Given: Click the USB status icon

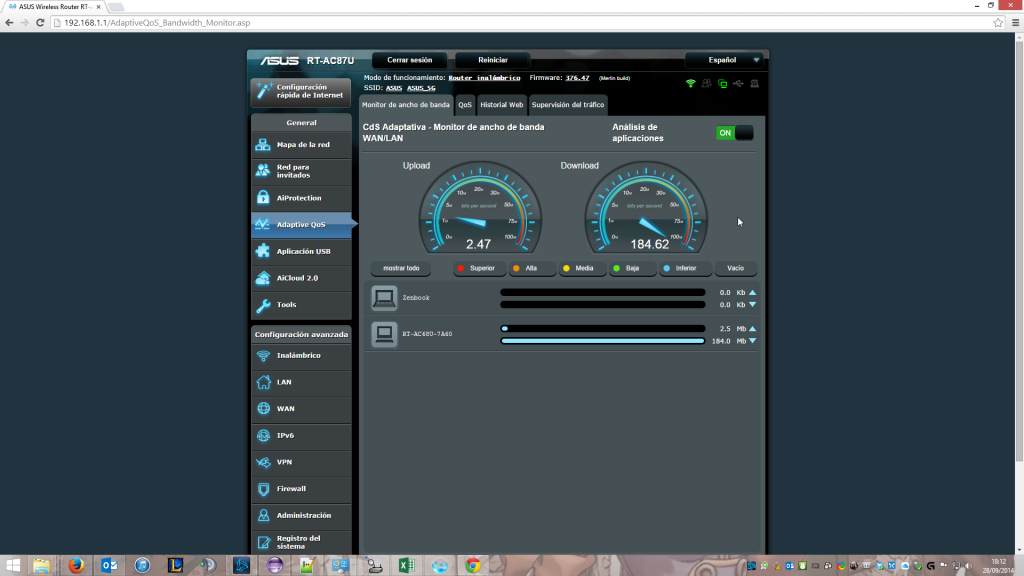Looking at the screenshot, I should pyautogui.click(x=738, y=84).
